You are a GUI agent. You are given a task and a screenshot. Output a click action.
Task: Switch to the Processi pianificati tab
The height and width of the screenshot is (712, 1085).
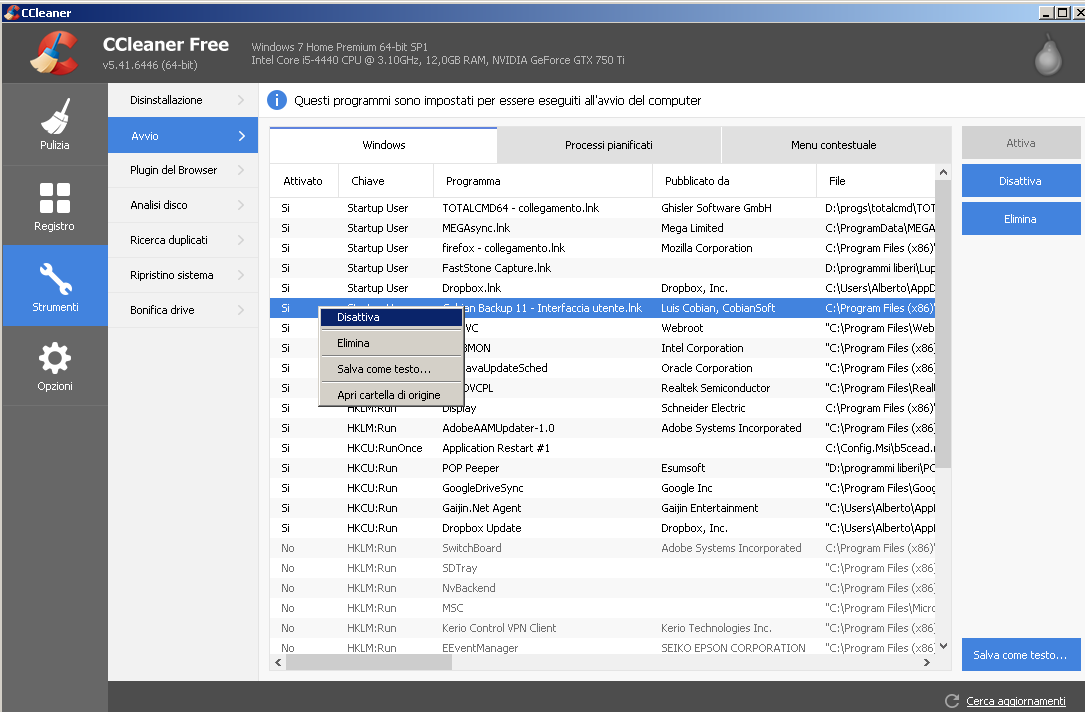[609, 145]
